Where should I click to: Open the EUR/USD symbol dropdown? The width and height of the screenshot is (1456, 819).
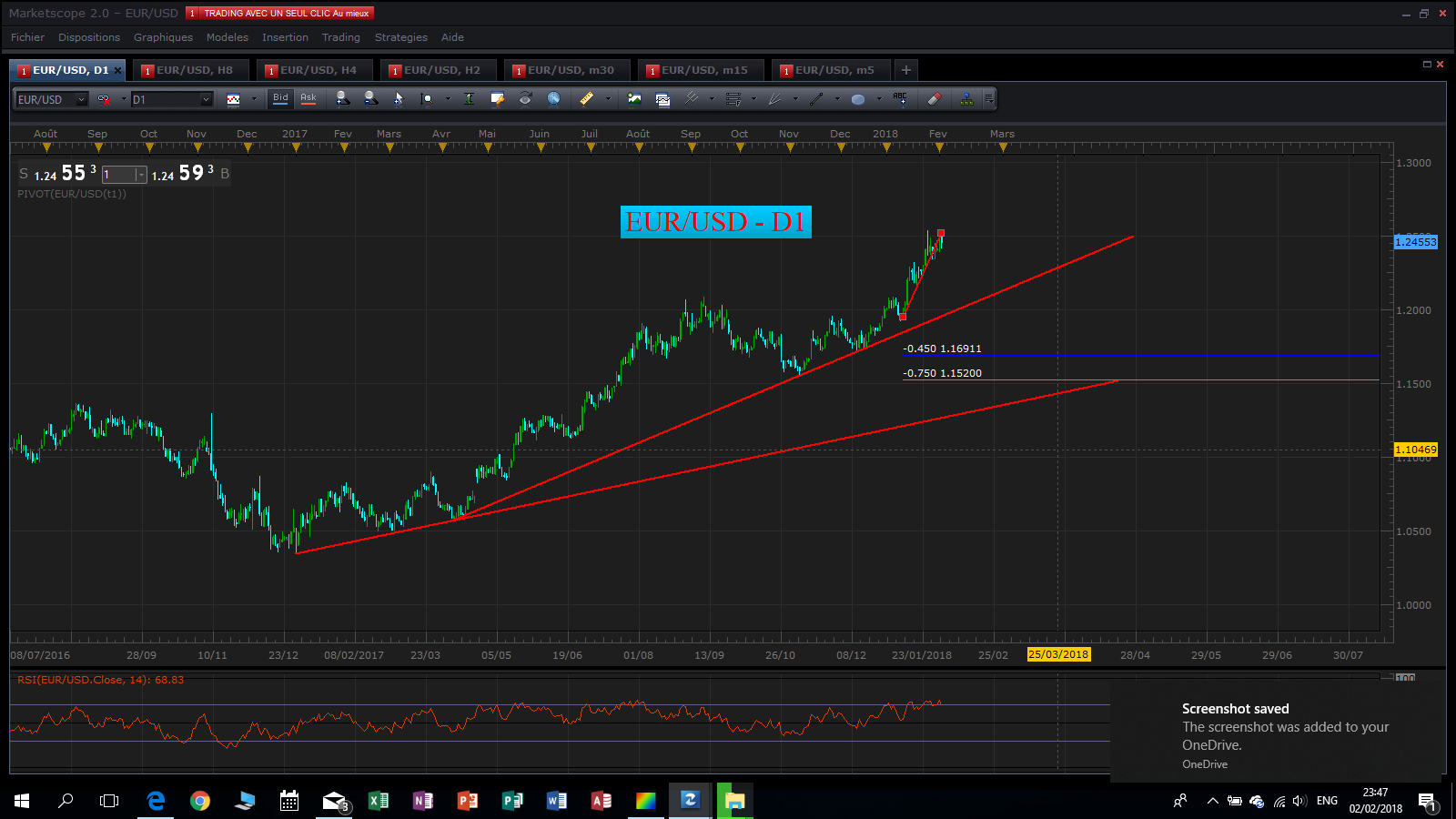pos(81,99)
